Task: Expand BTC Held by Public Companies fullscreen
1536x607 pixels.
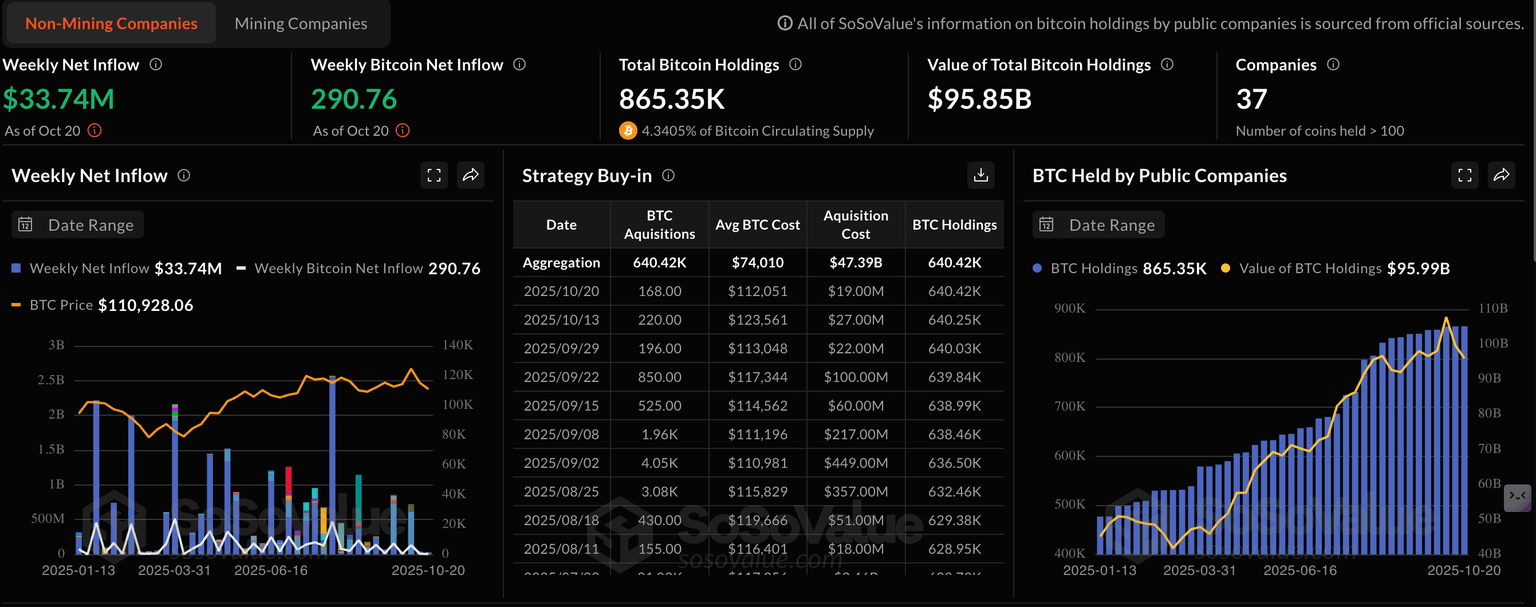Action: pyautogui.click(x=1465, y=175)
